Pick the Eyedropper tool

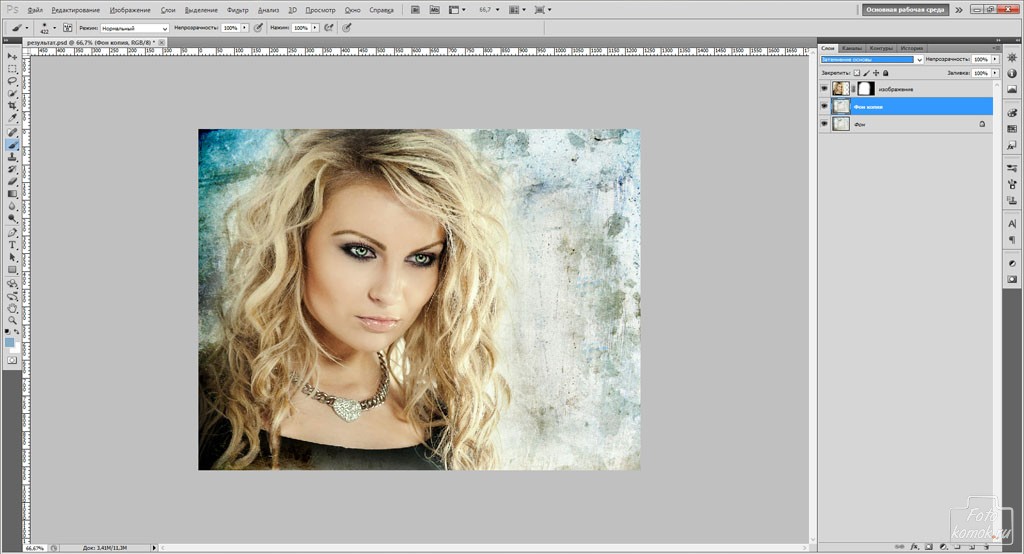[12, 119]
